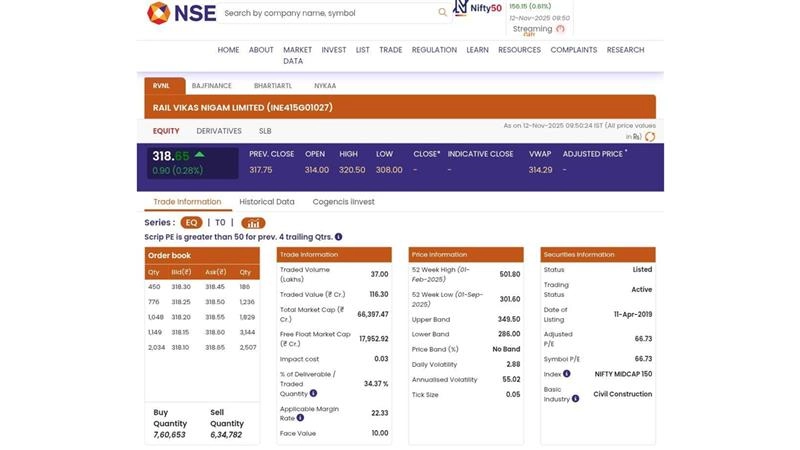Select the T0 series option
Screen dimensions: 800x450
tap(220, 223)
